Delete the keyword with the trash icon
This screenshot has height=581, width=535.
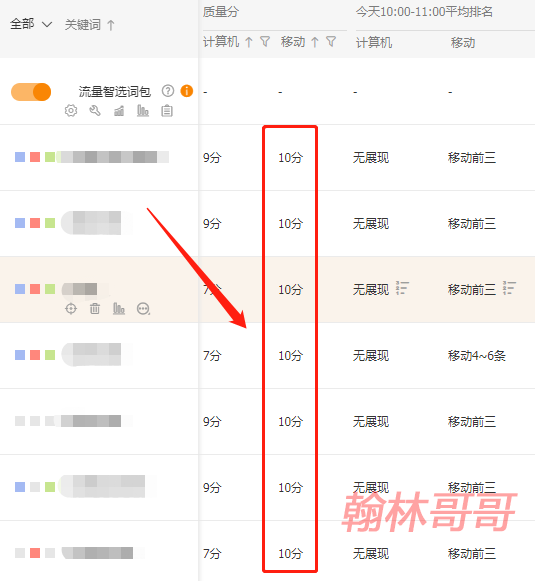tap(95, 308)
